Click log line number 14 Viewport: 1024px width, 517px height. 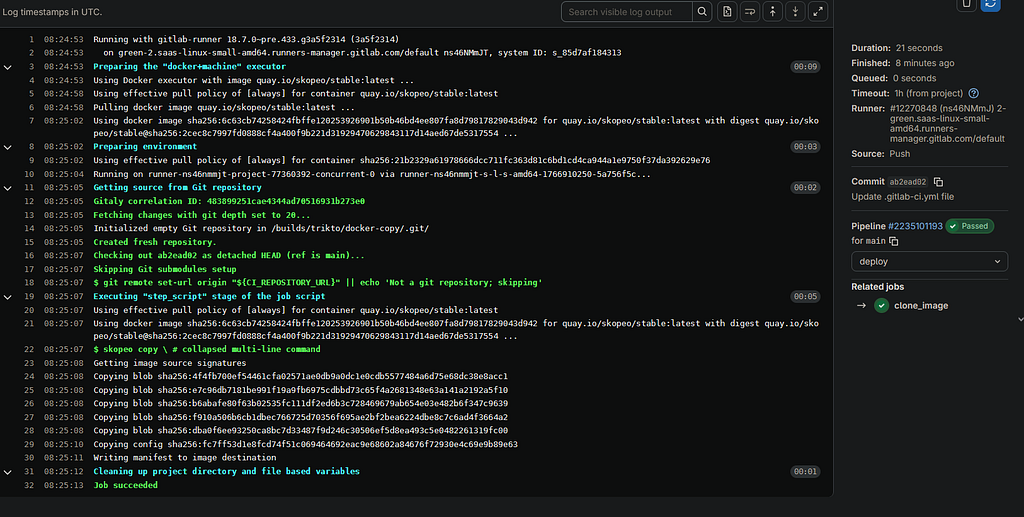29,228
